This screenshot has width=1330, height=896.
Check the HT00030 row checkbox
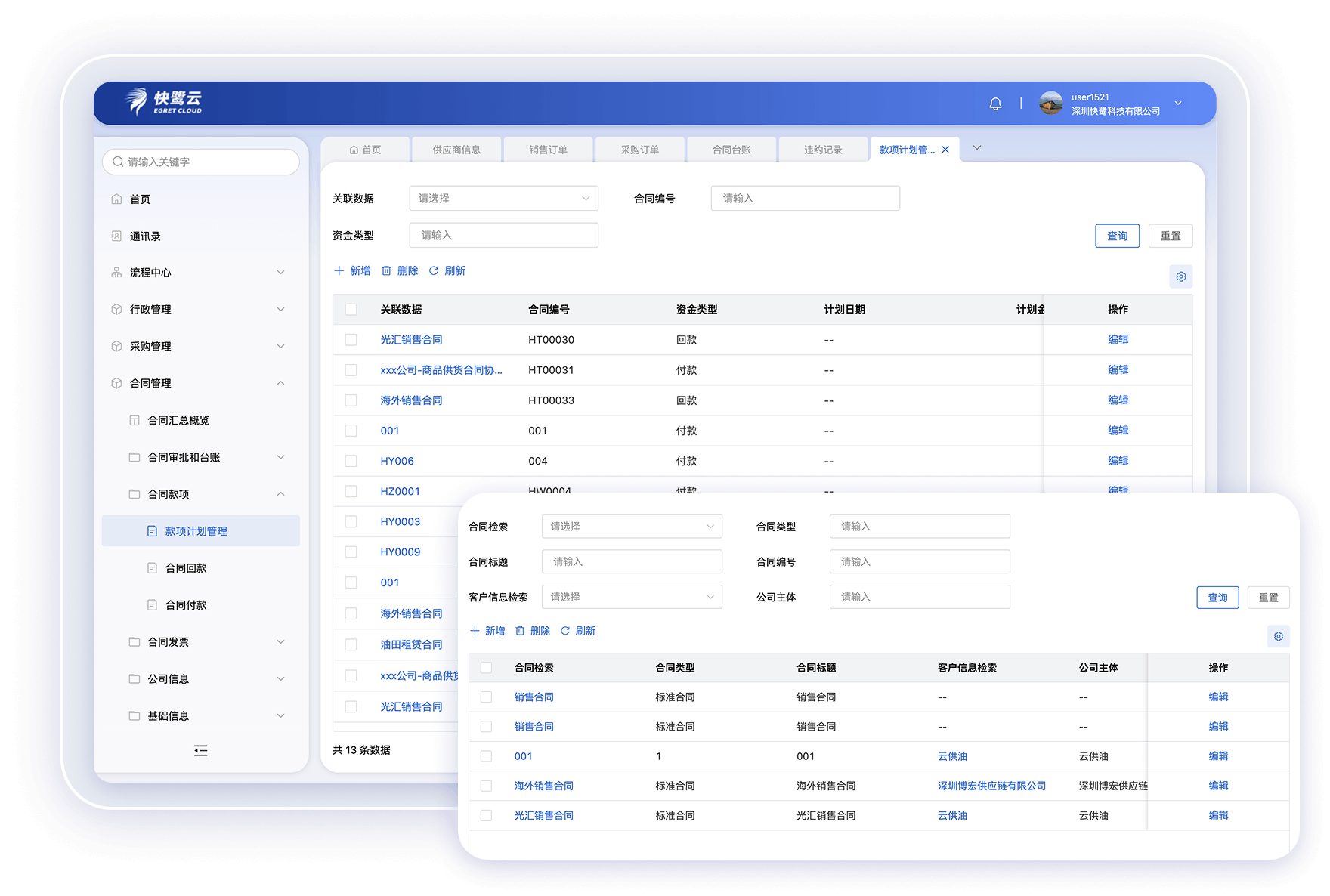tap(351, 341)
